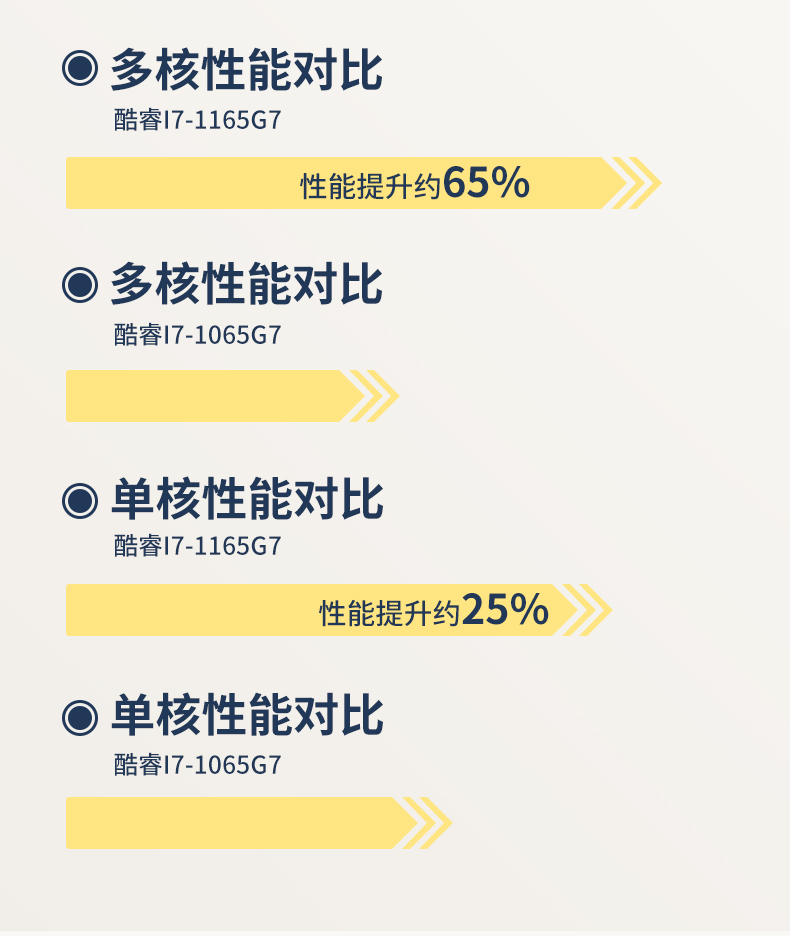Click the bullet icon beside second 多核性能对比

[80, 285]
